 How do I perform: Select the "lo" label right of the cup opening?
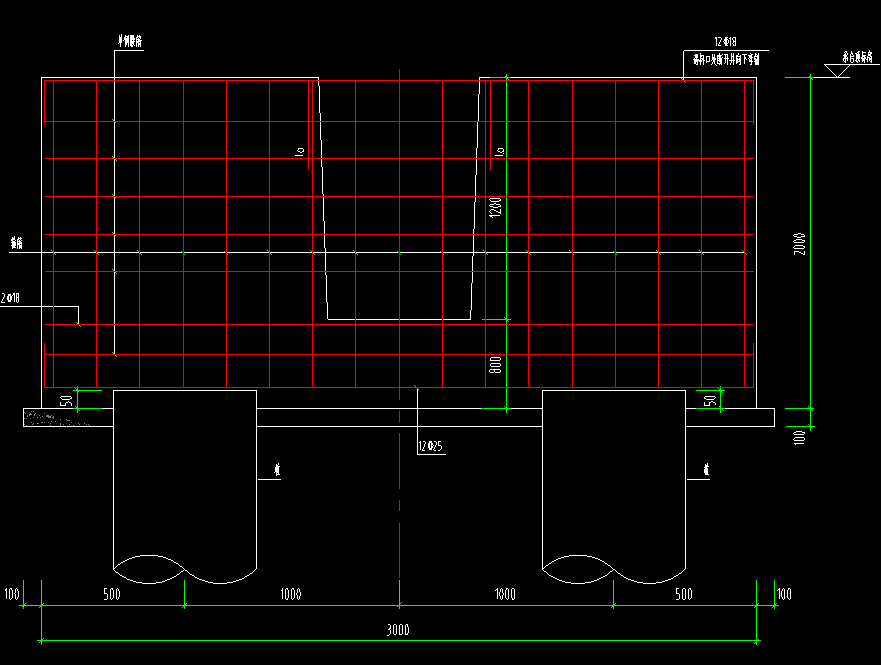pos(500,151)
